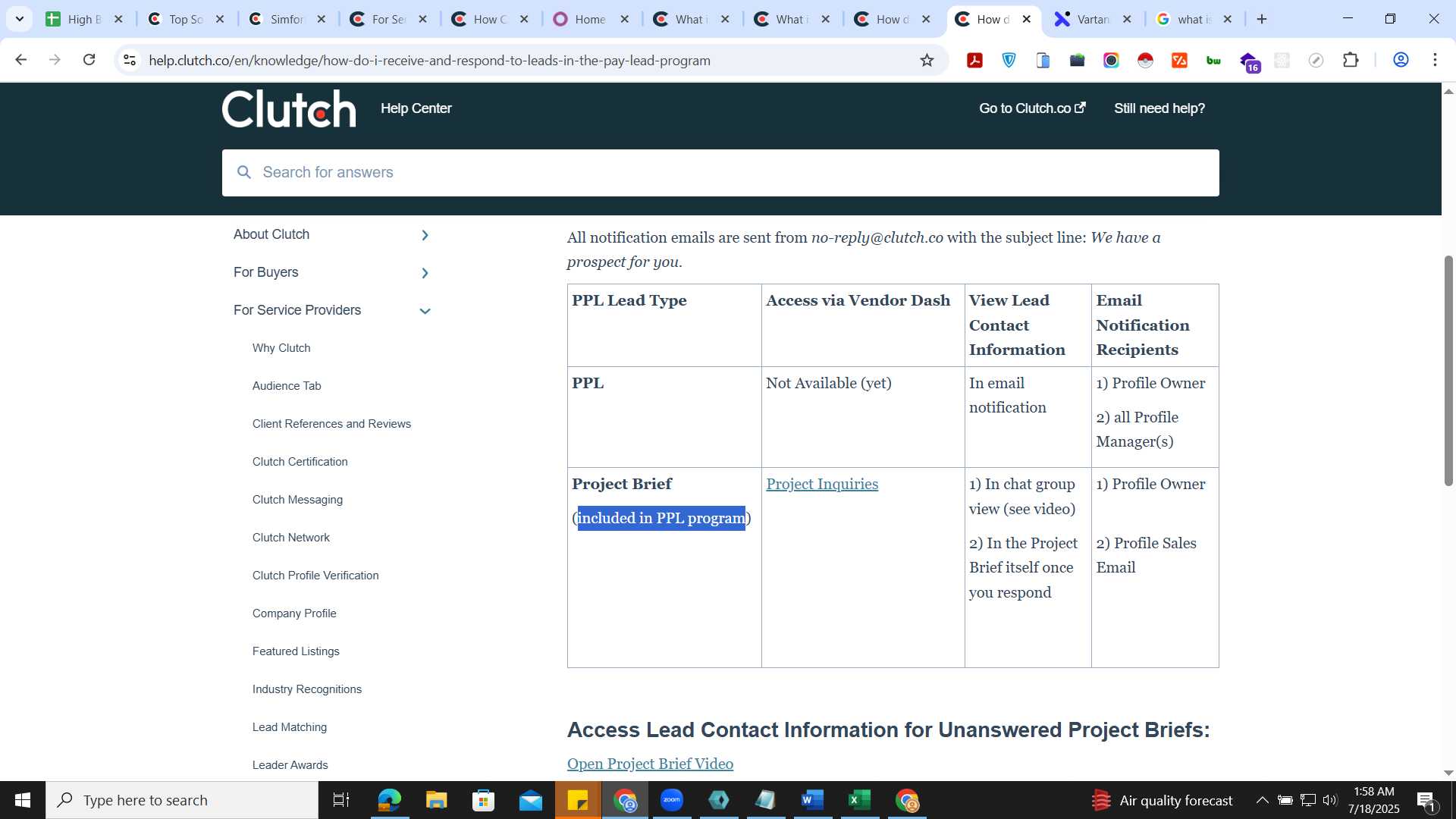Go to Clutch.co external link

tap(1032, 108)
